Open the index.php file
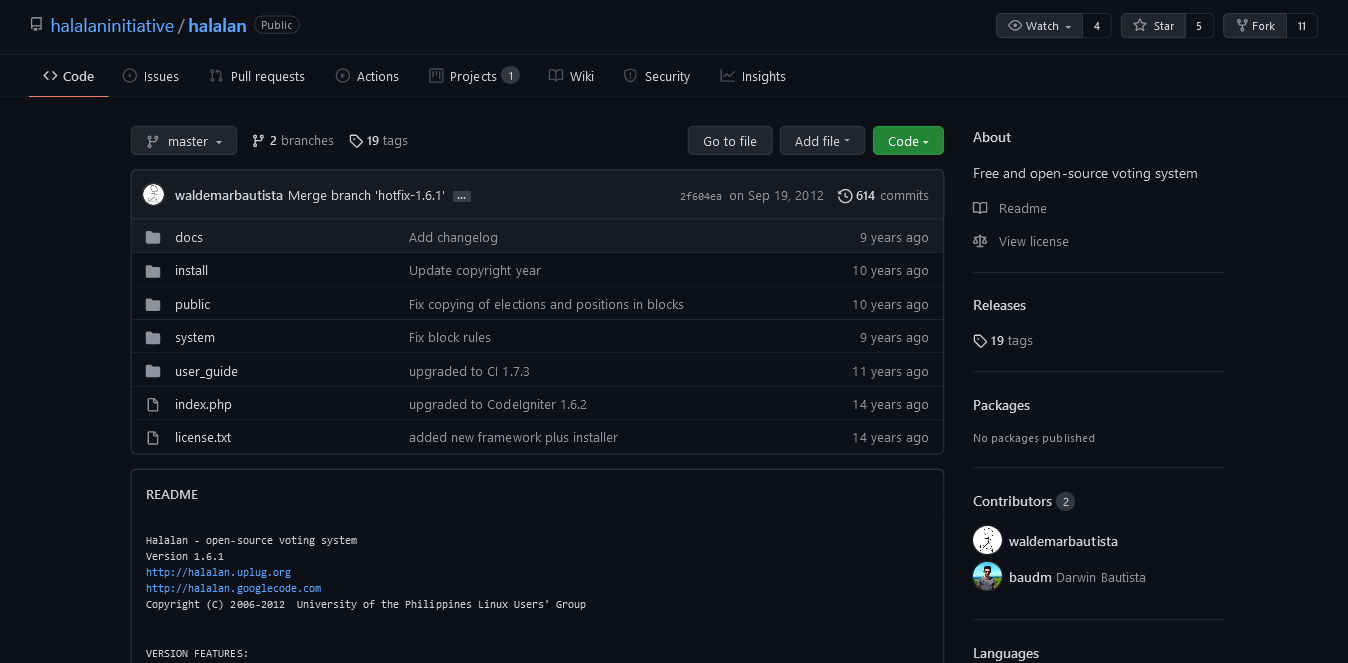Image resolution: width=1348 pixels, height=663 pixels. (203, 405)
